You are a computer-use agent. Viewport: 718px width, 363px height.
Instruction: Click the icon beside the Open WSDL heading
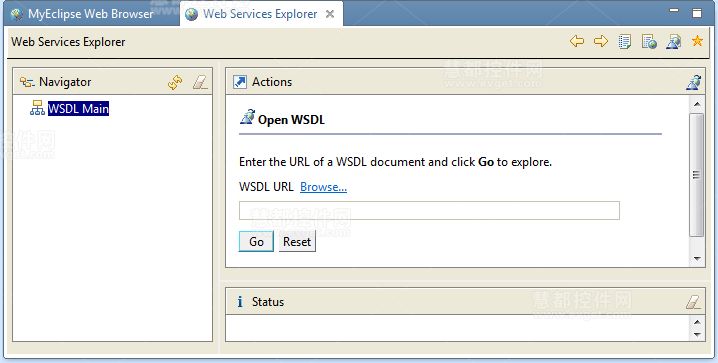click(x=247, y=117)
